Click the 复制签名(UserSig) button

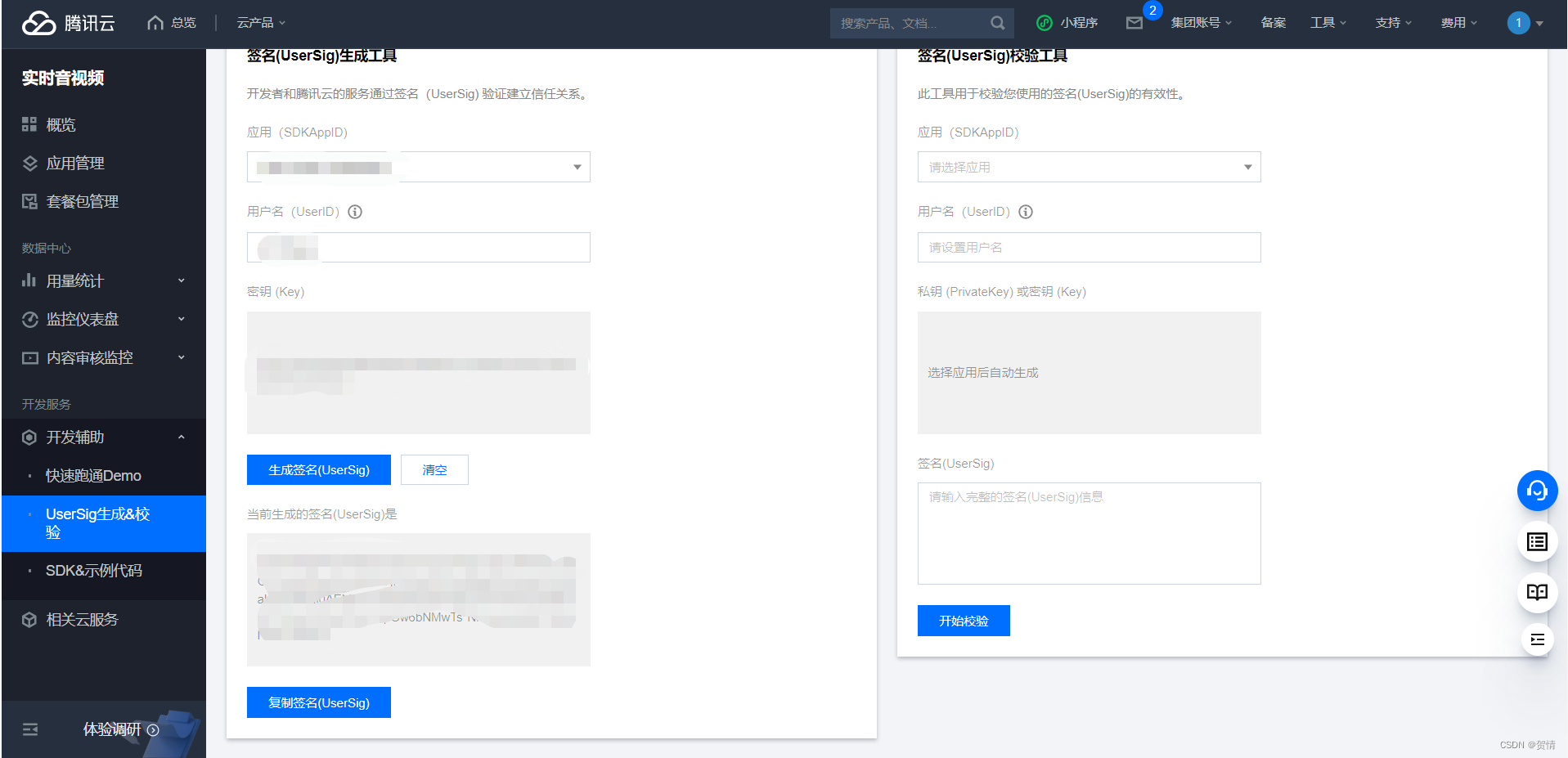(x=319, y=702)
